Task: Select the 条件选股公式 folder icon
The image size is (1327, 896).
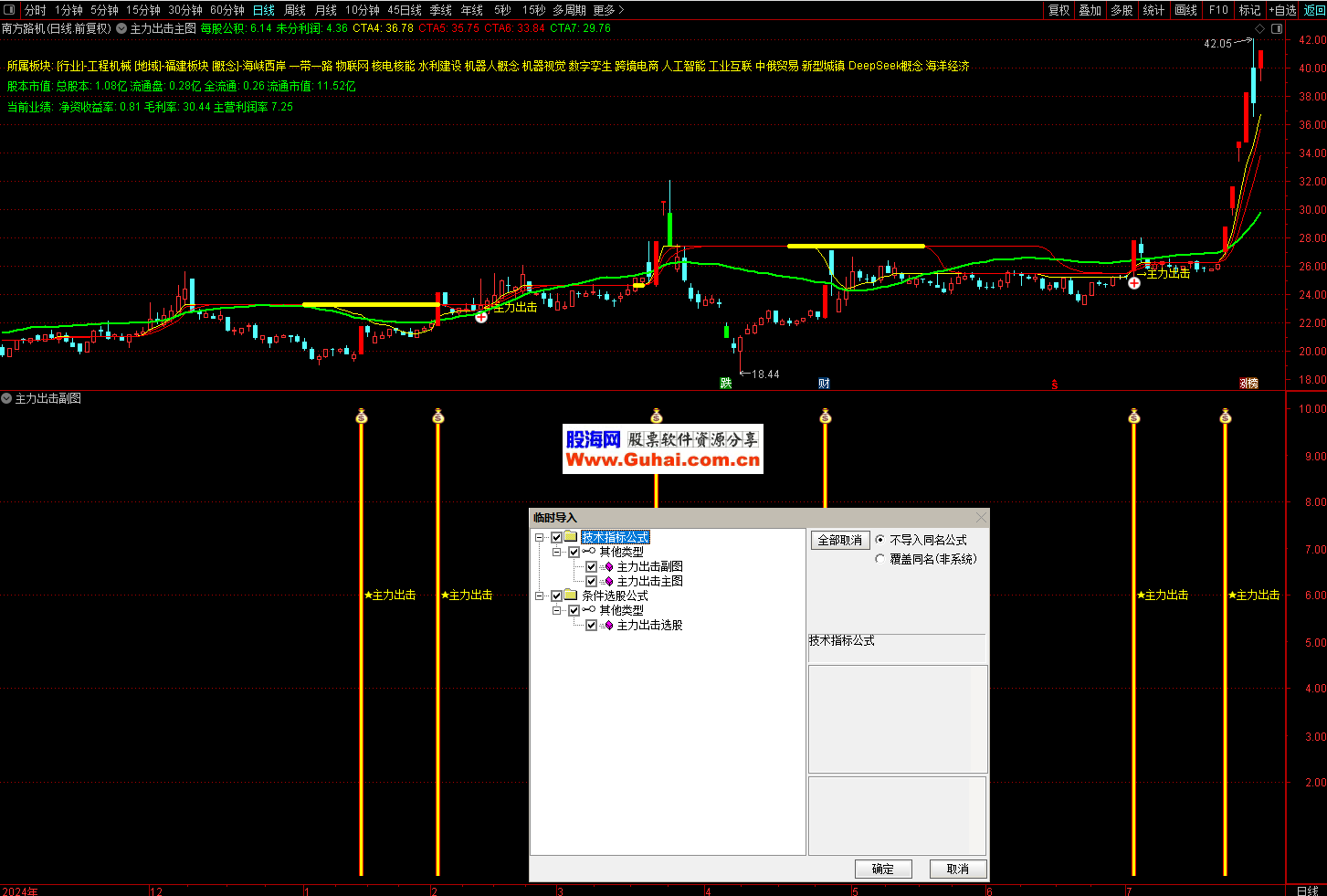Action: click(571, 596)
